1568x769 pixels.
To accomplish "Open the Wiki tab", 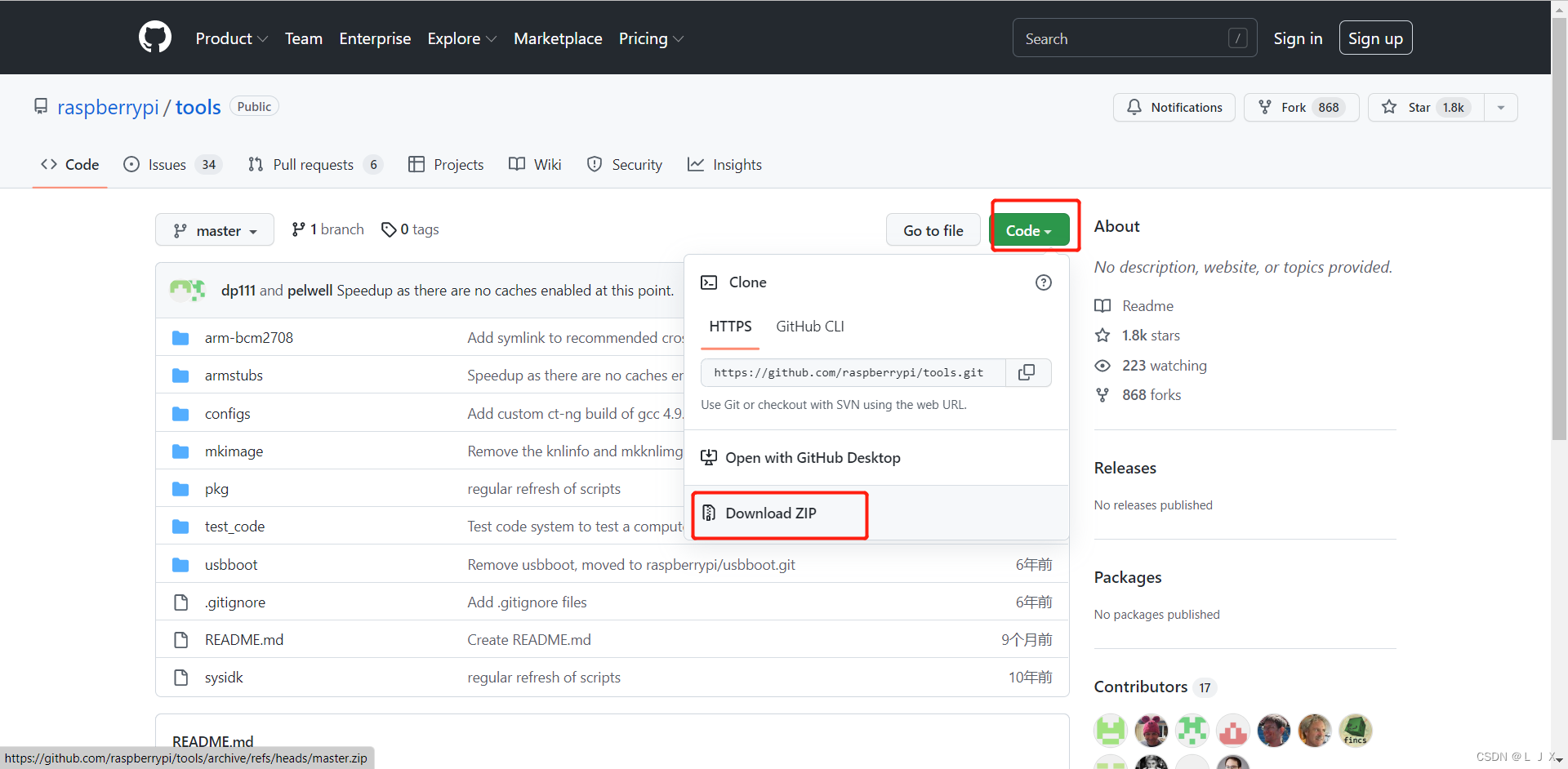I will (x=535, y=165).
